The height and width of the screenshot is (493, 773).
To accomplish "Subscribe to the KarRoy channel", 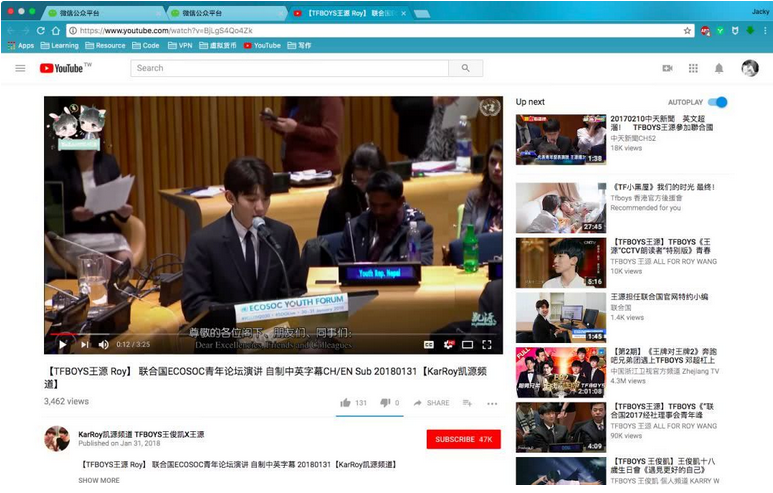I will click(x=463, y=439).
